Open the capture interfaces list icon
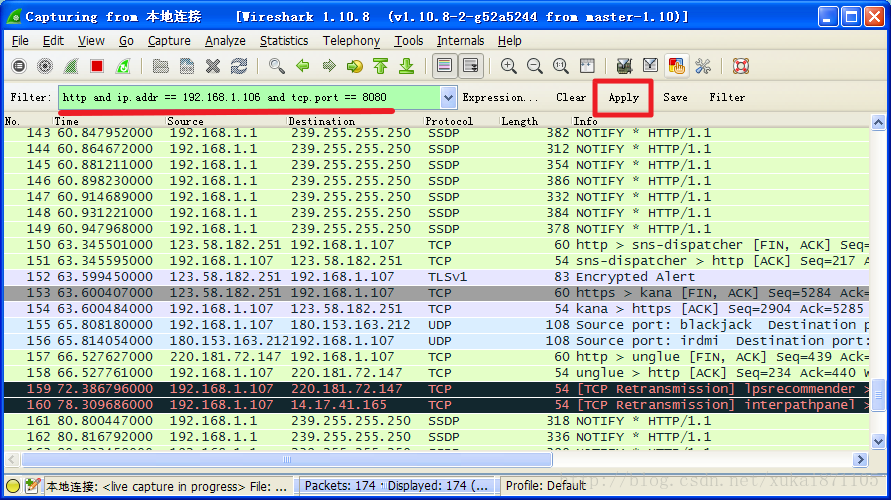 (19, 66)
